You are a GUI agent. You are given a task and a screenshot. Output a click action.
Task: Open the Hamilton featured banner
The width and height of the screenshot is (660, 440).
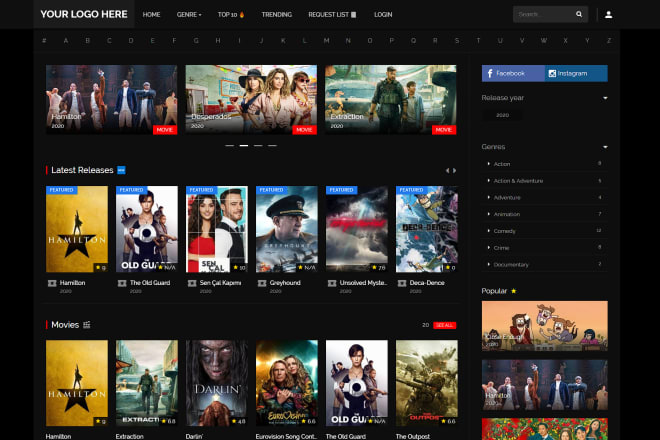[x=112, y=100]
